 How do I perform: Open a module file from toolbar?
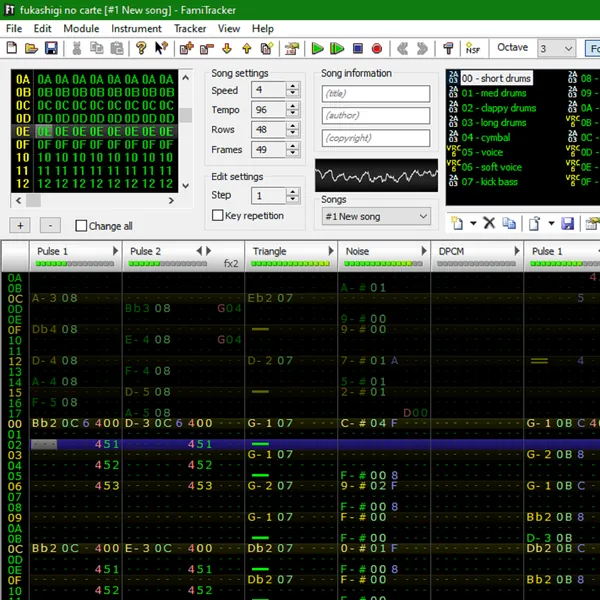coord(31,48)
